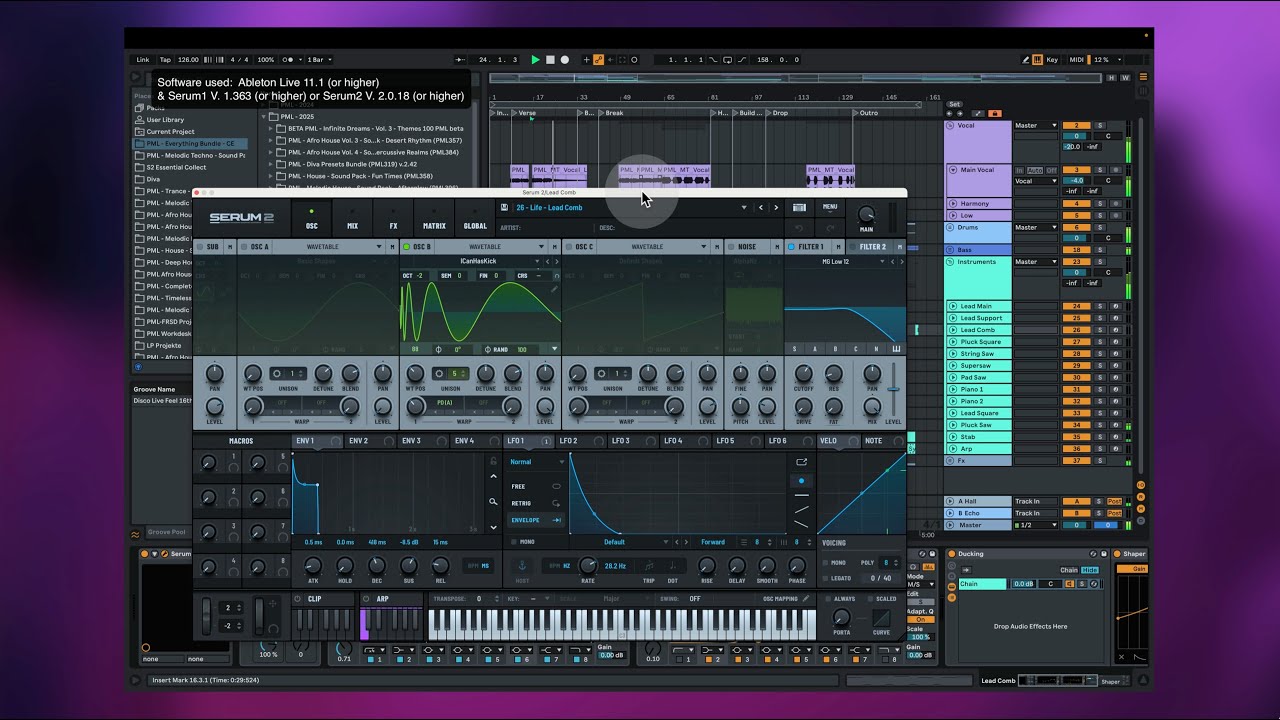Open Serum GLOBAL tab
The width and height of the screenshot is (1280, 720).
click(475, 218)
